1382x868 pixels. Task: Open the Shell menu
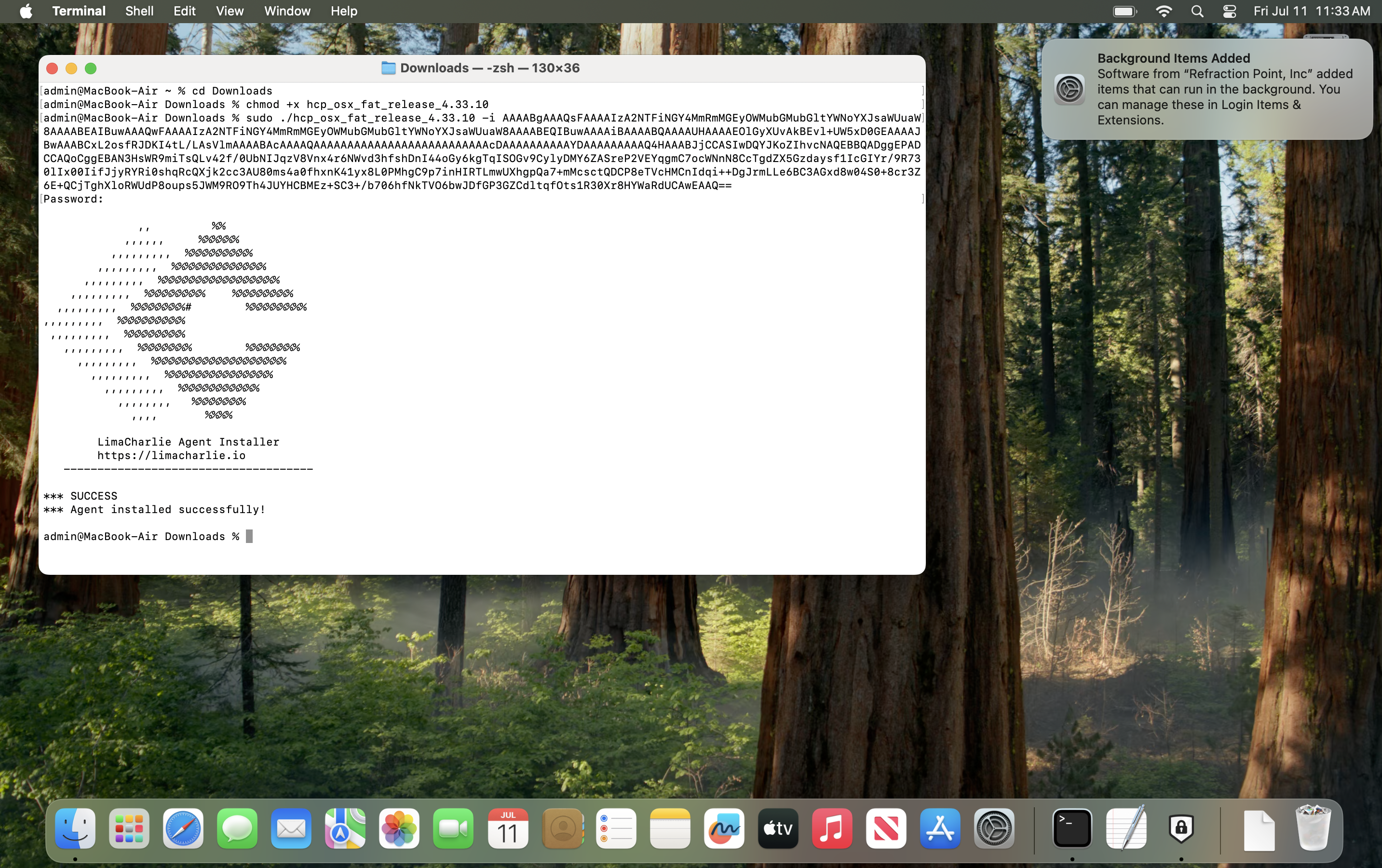coord(139,11)
